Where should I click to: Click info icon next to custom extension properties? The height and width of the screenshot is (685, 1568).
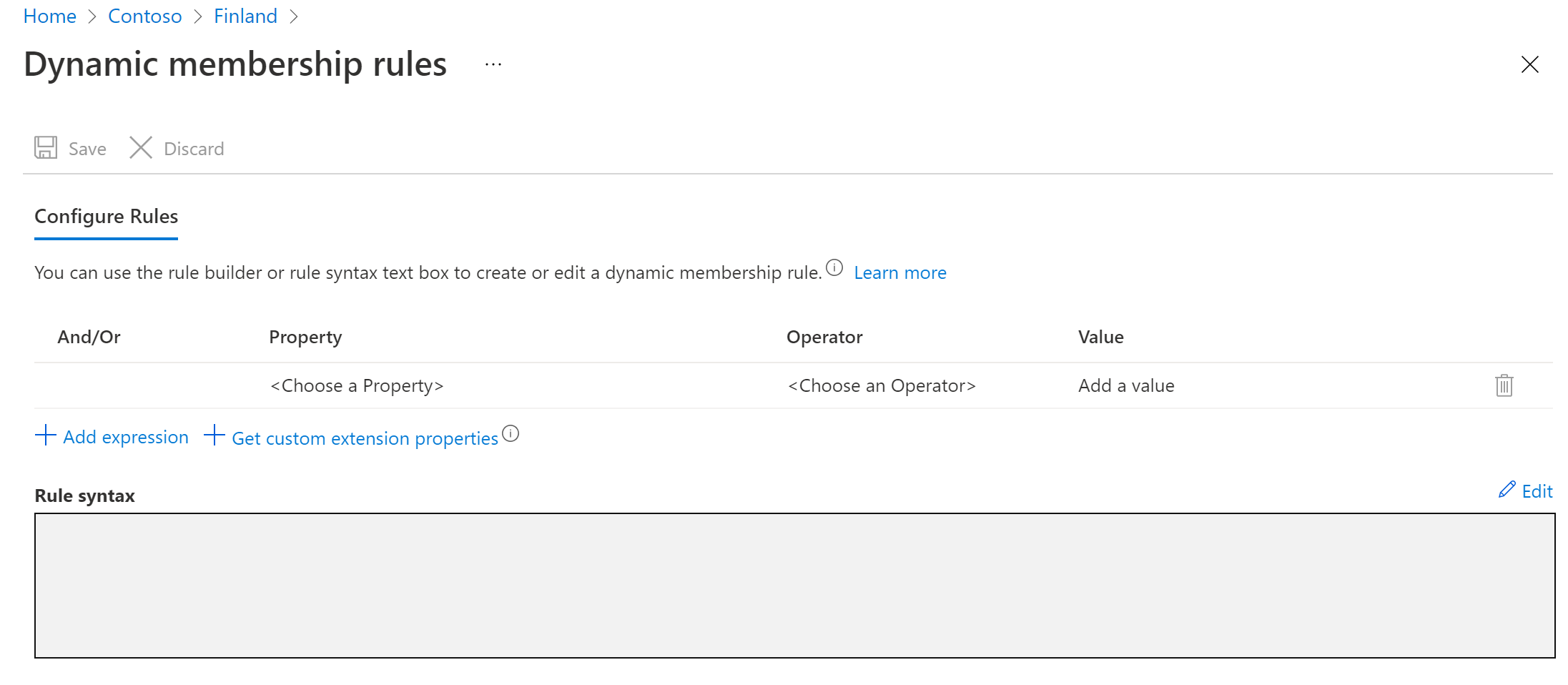click(511, 433)
